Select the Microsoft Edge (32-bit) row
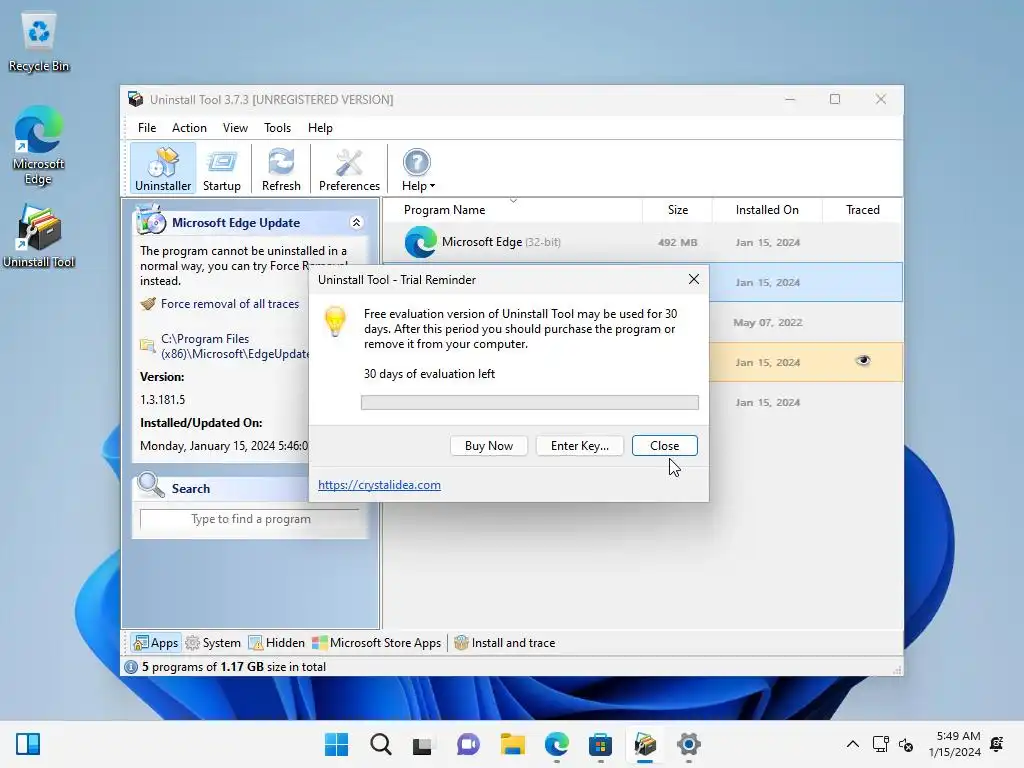The image size is (1024, 768). (x=643, y=242)
